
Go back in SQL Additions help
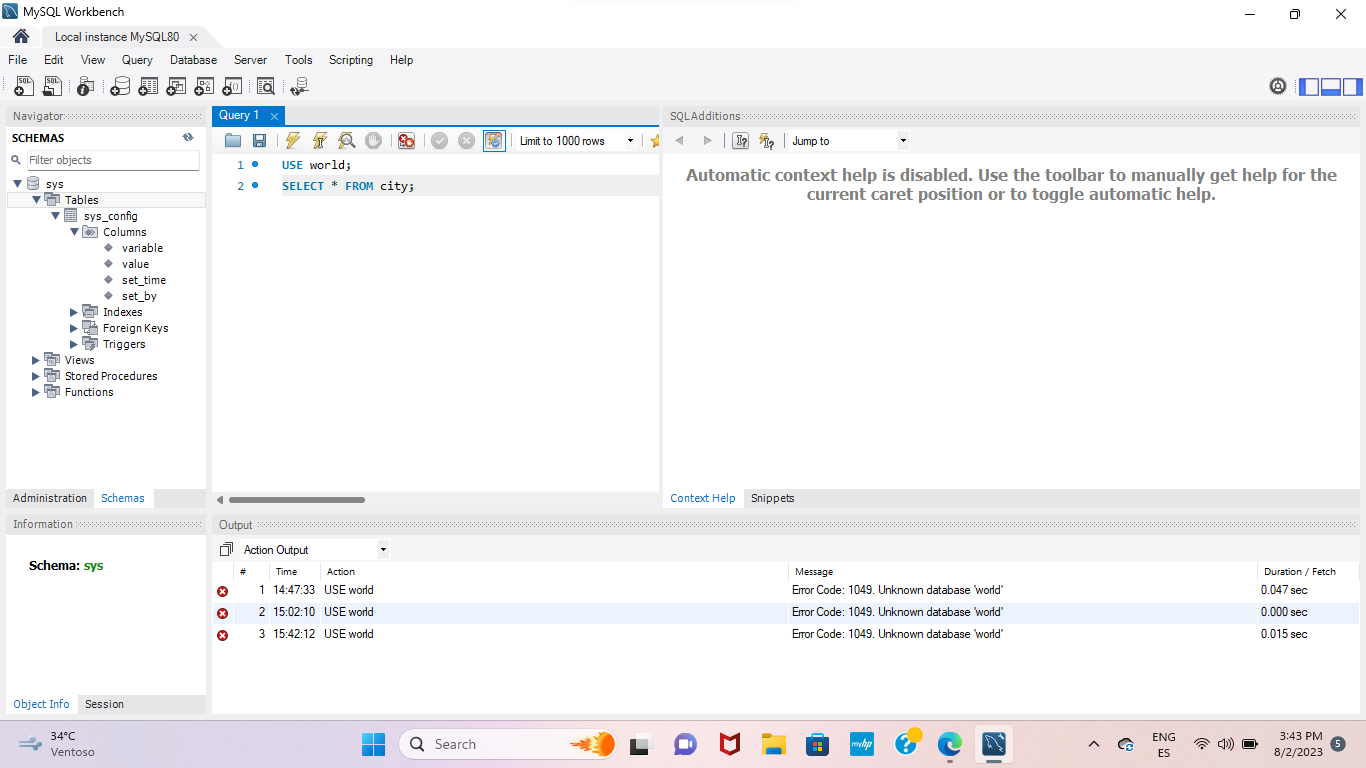pyautogui.click(x=680, y=141)
